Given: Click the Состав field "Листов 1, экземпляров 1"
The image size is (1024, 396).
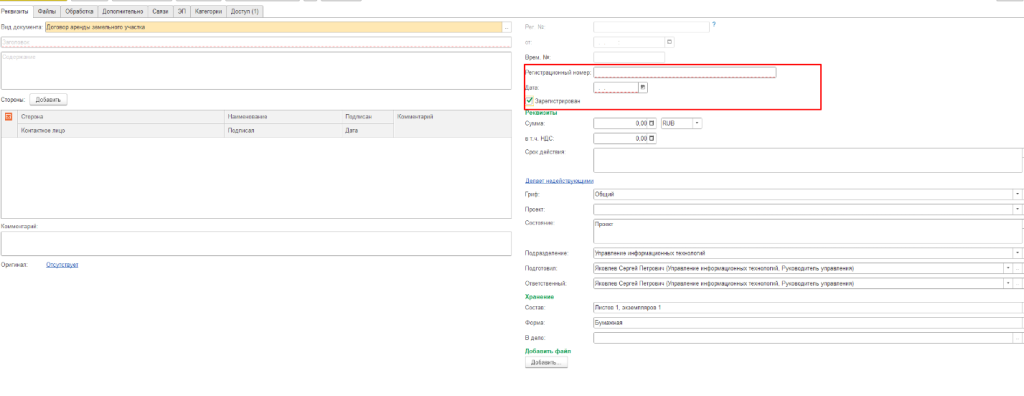Looking at the screenshot, I should pos(808,307).
